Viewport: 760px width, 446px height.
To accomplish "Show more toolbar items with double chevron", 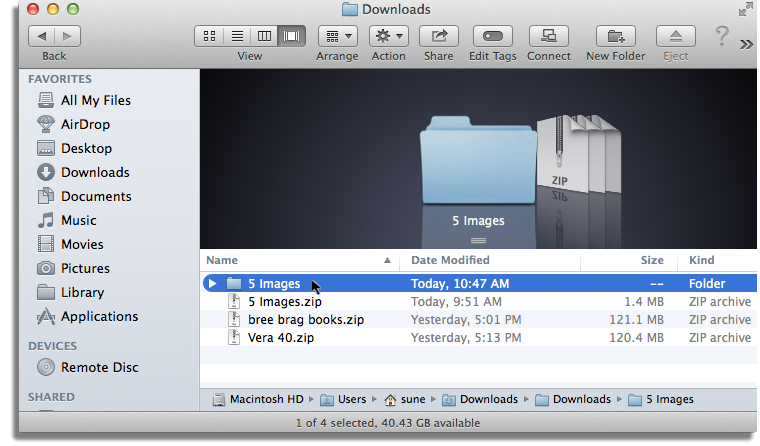I will 746,45.
